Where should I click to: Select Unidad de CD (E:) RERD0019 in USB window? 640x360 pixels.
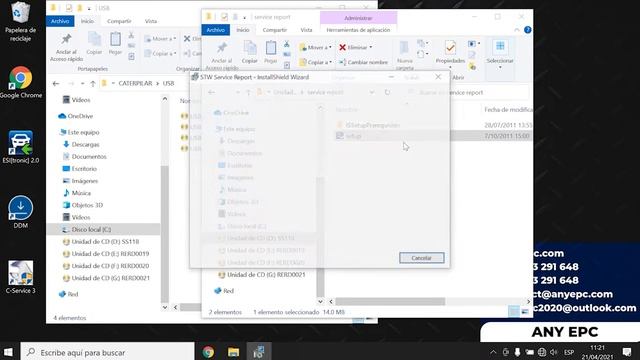pyautogui.click(x=105, y=254)
